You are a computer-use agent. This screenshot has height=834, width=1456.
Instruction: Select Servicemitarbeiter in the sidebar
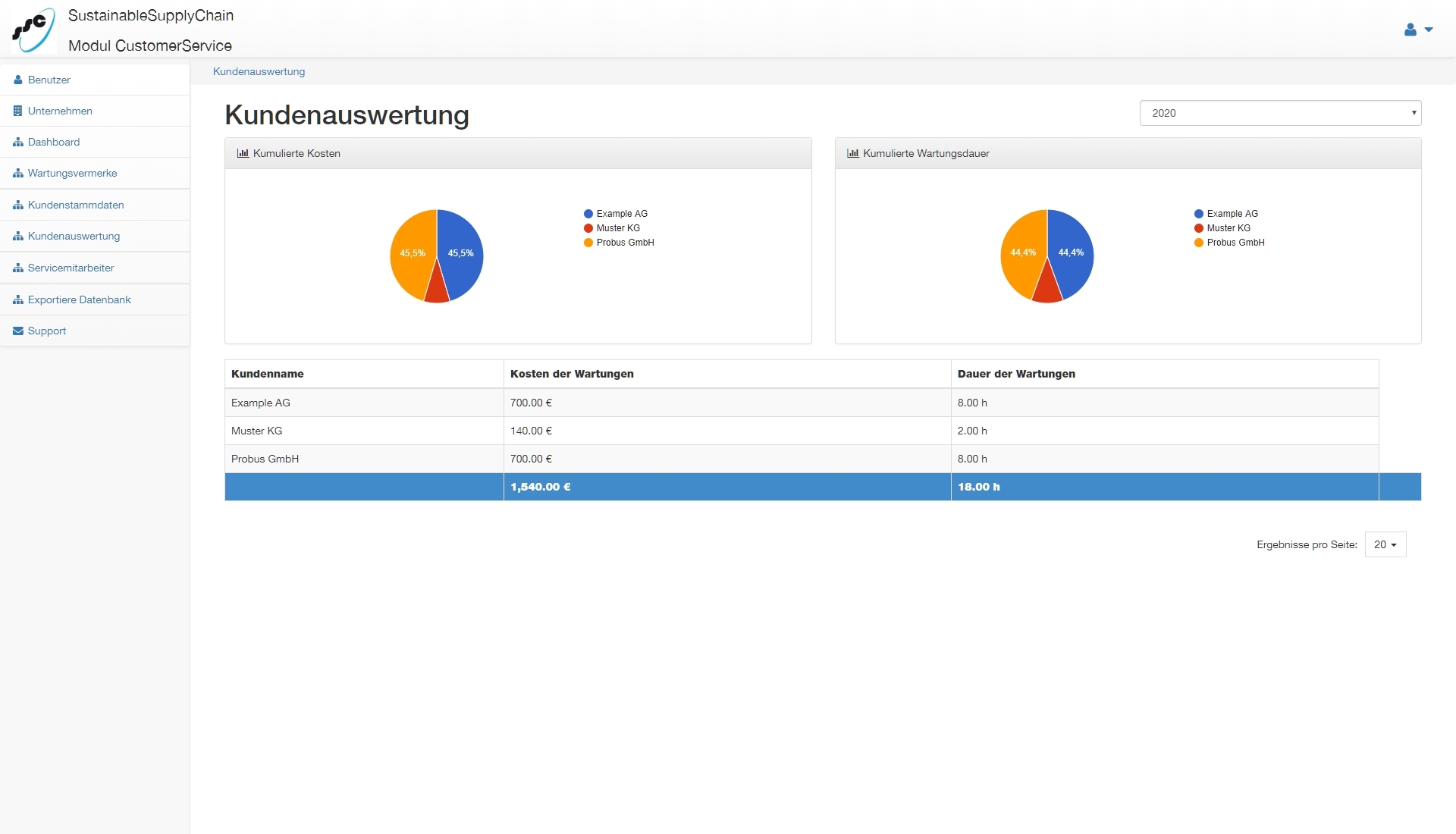pos(71,268)
